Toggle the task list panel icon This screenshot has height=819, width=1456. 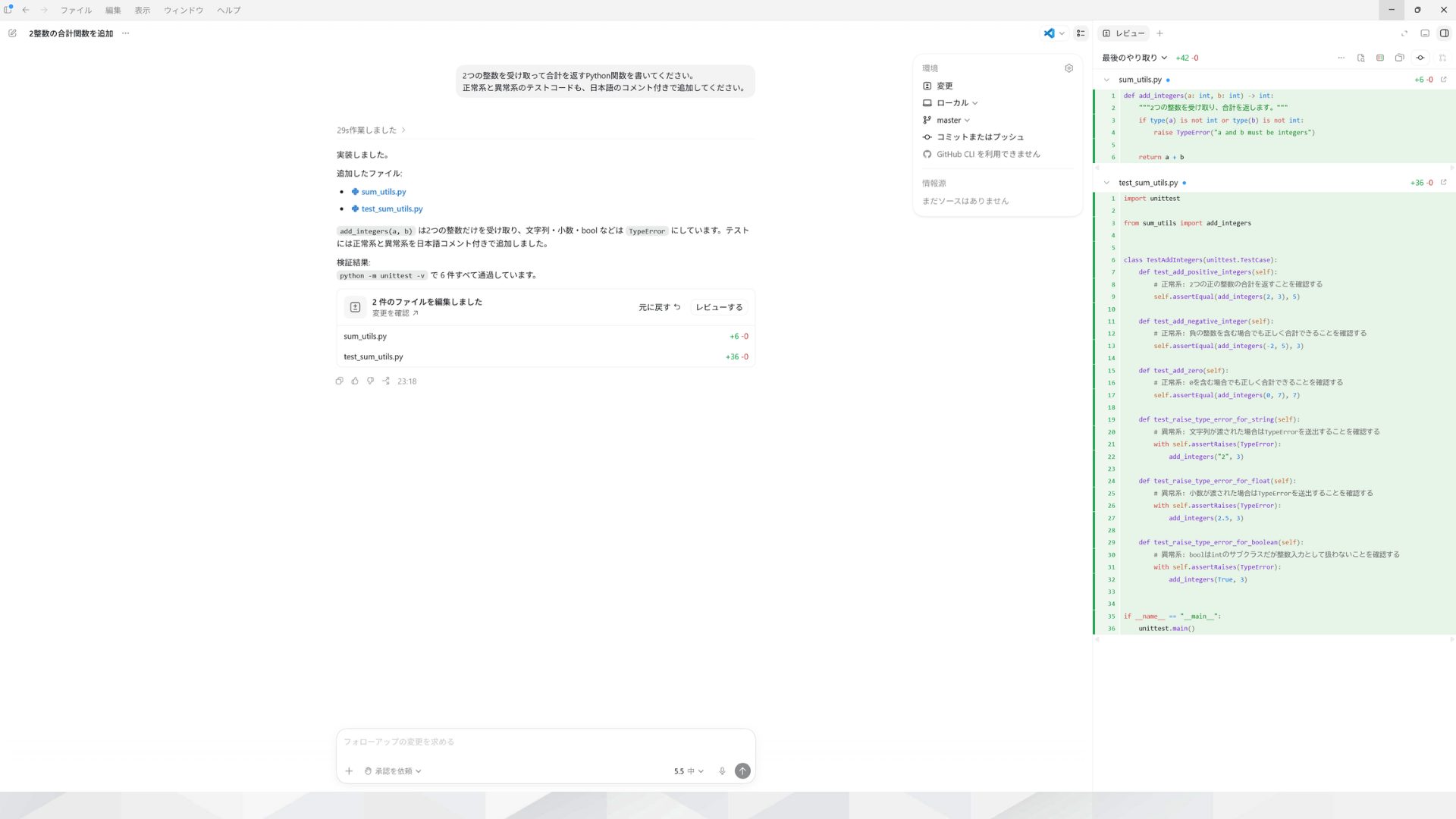click(x=1081, y=33)
